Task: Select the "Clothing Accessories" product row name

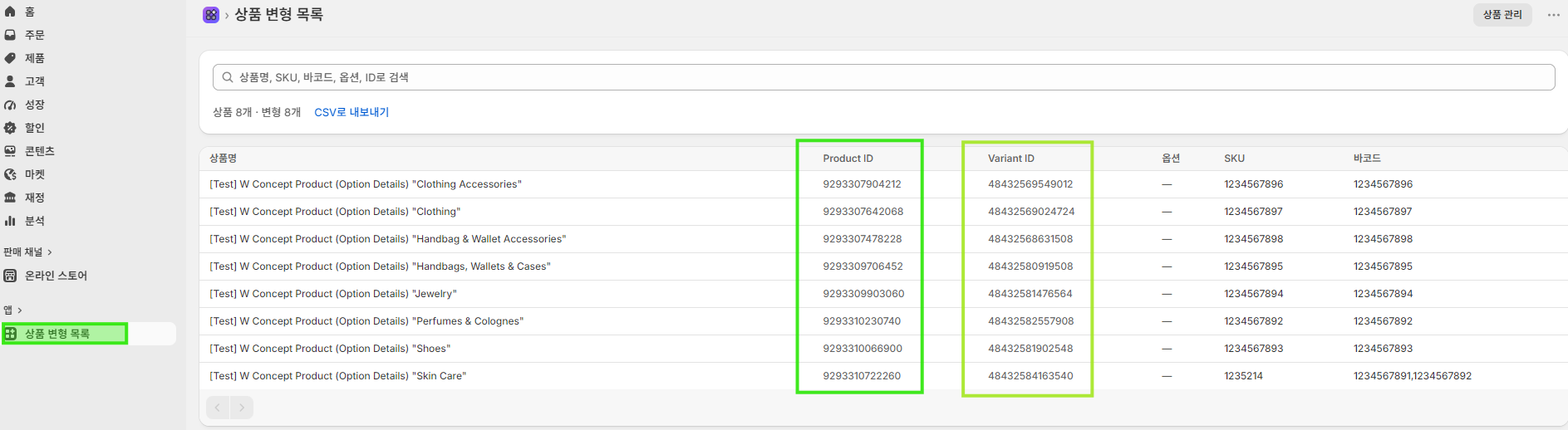Action: pos(366,184)
